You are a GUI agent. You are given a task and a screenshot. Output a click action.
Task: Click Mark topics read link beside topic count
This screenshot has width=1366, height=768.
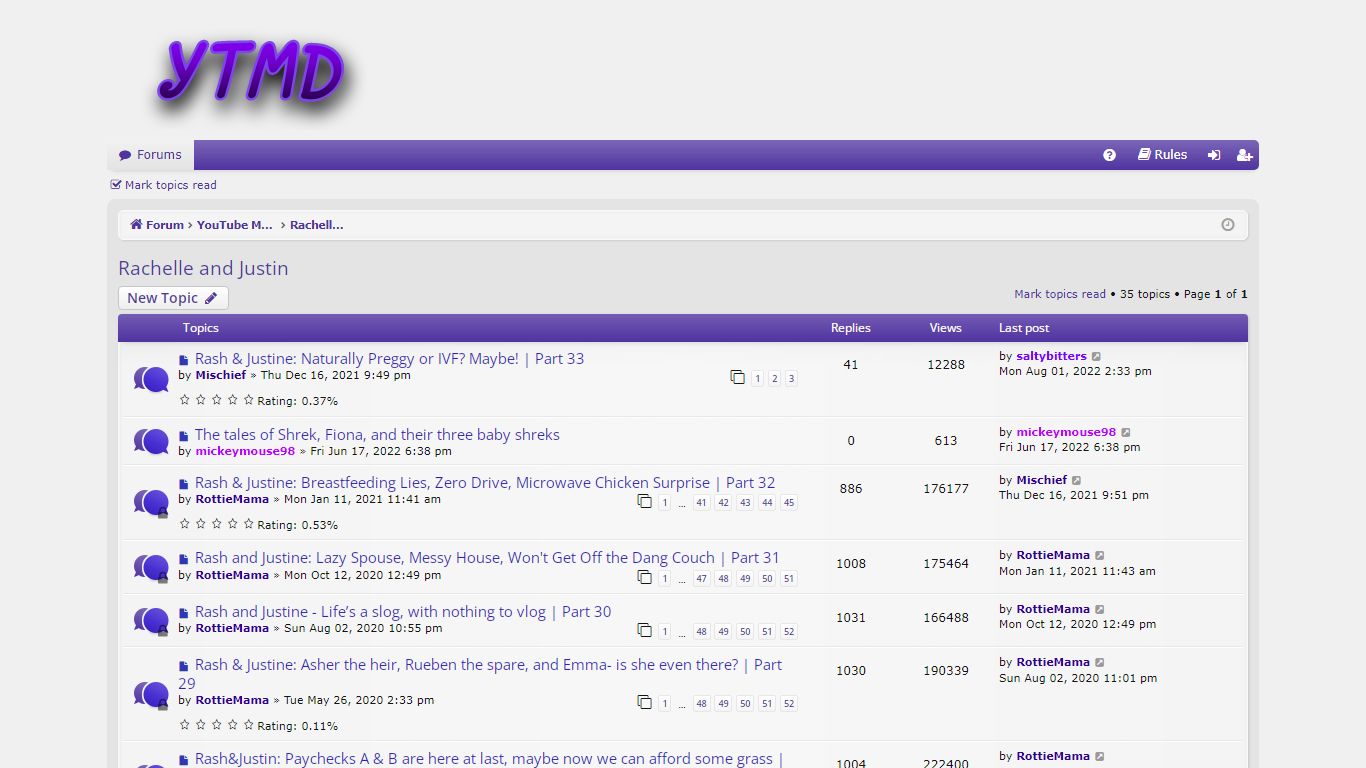[1060, 294]
